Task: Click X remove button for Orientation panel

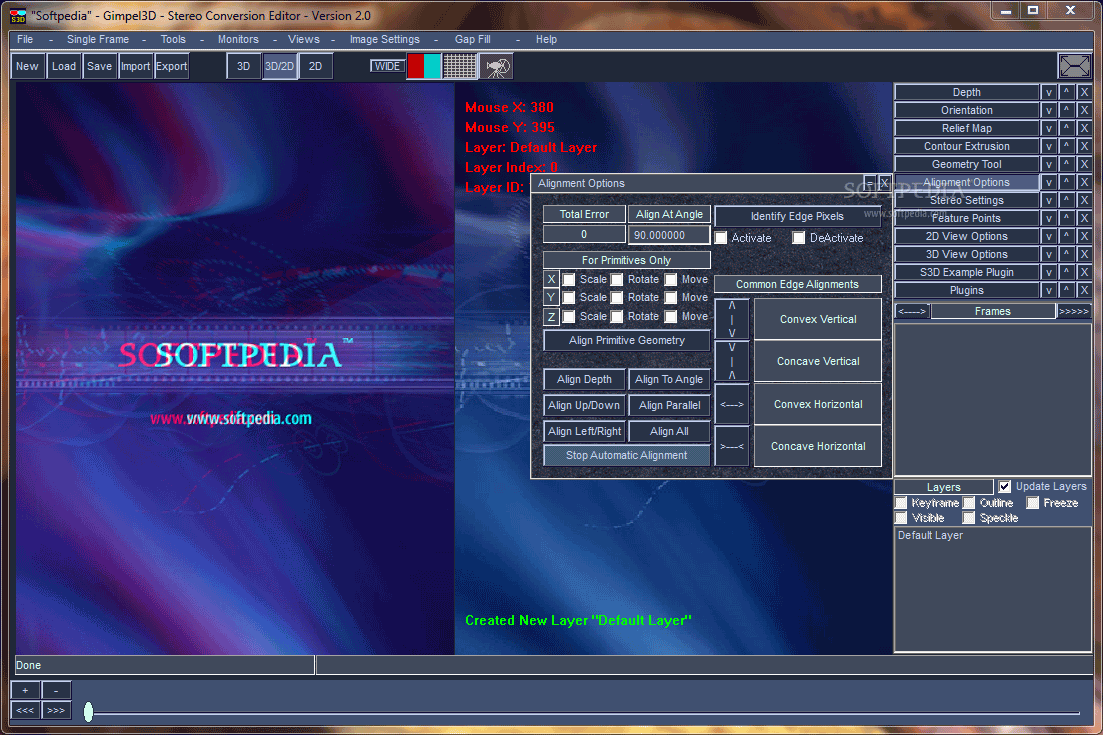Action: 1084,110
